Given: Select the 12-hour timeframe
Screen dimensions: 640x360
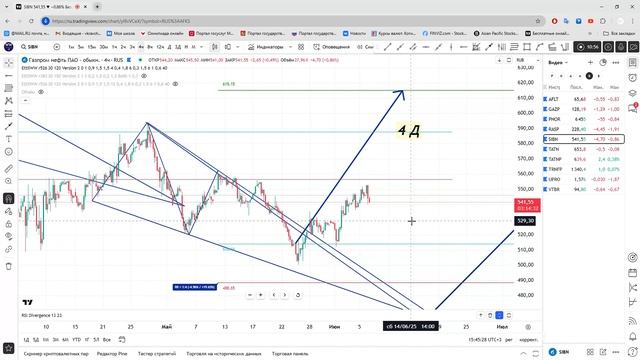Looking at the screenshot, I should (160, 47).
